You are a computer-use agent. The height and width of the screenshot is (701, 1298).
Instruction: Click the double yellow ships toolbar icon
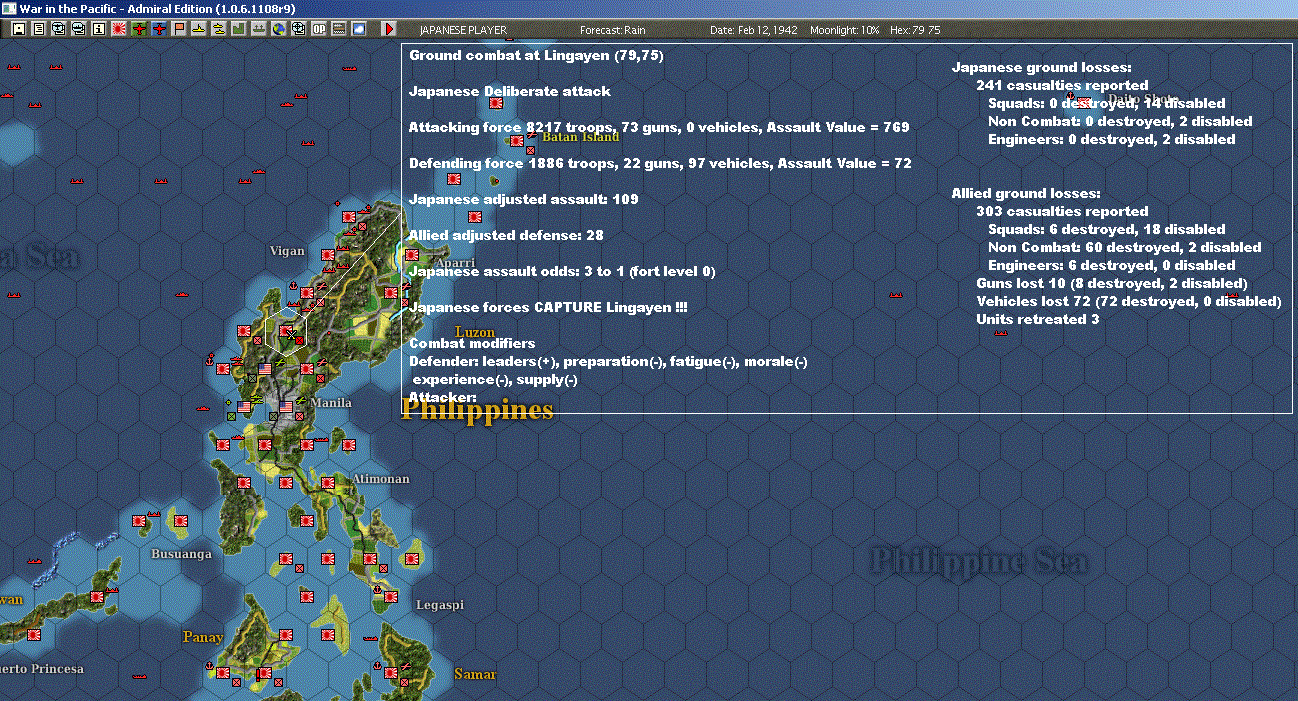219,29
